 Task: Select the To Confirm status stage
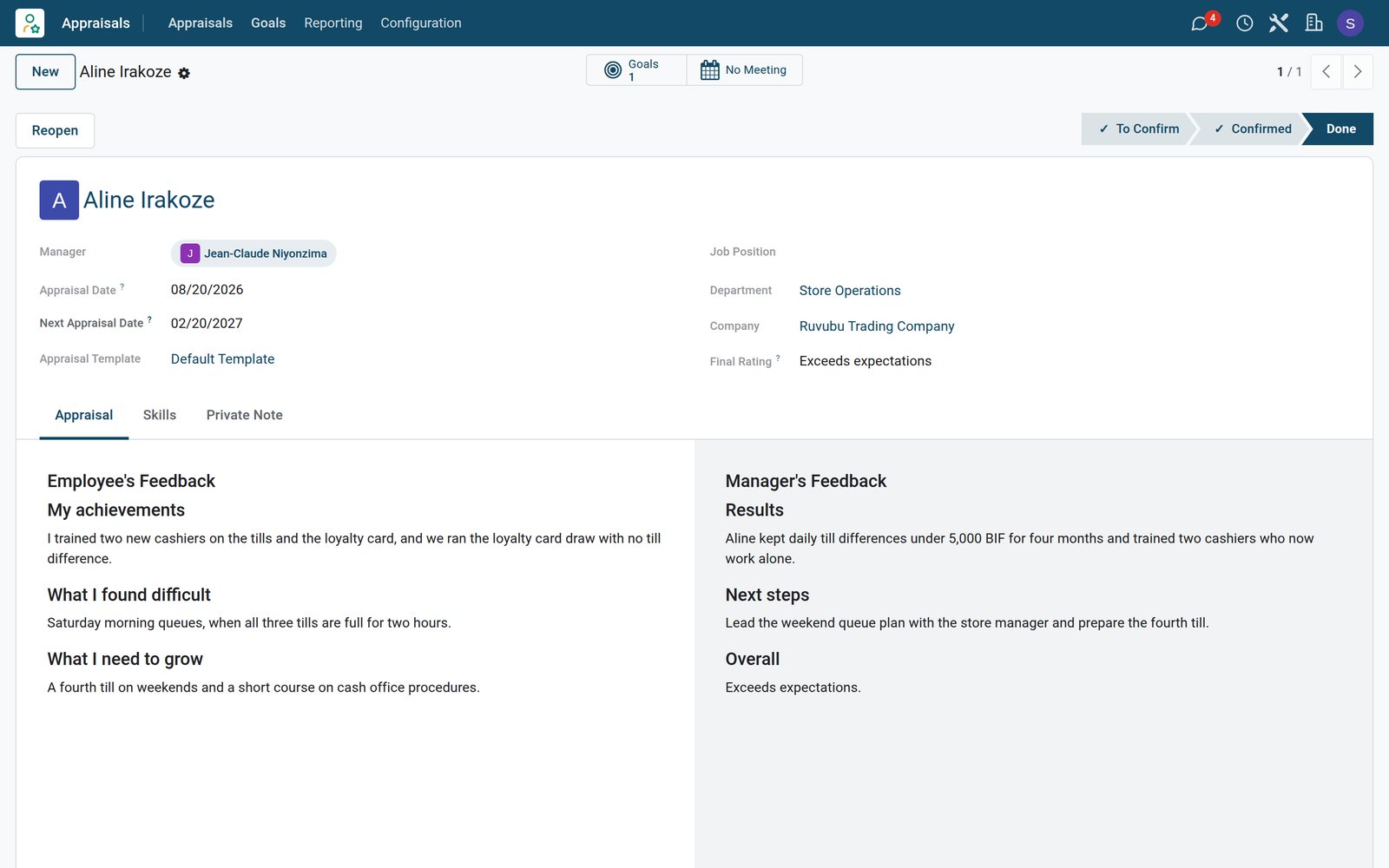coord(1138,128)
